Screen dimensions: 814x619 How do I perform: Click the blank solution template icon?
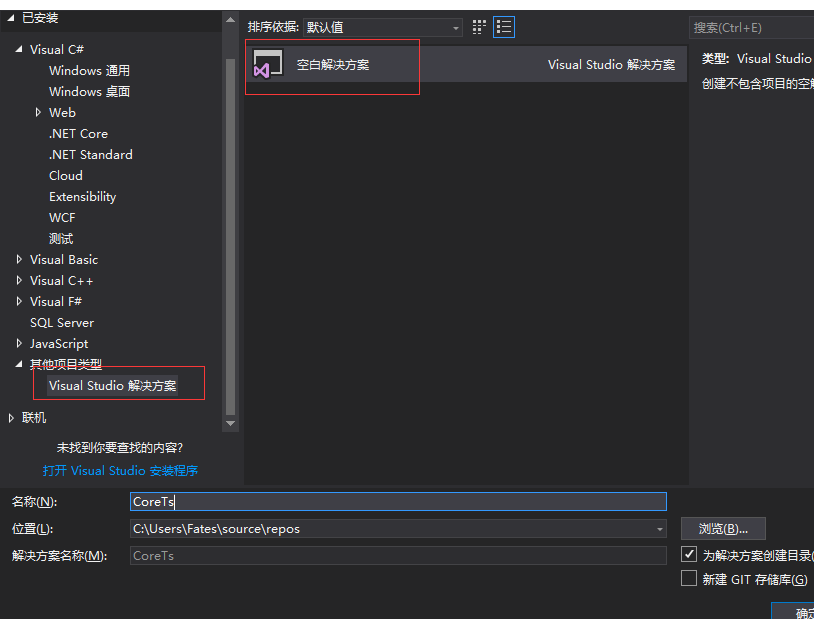pyautogui.click(x=267, y=64)
